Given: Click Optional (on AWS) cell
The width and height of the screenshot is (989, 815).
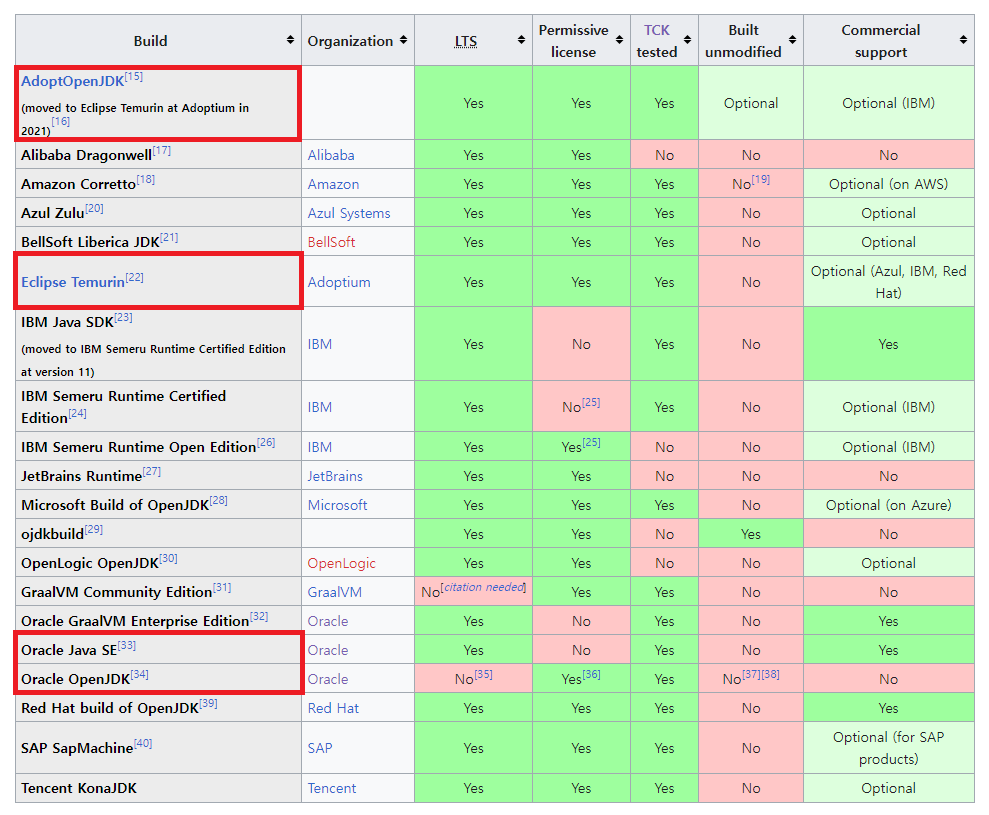Looking at the screenshot, I should pyautogui.click(x=888, y=184).
